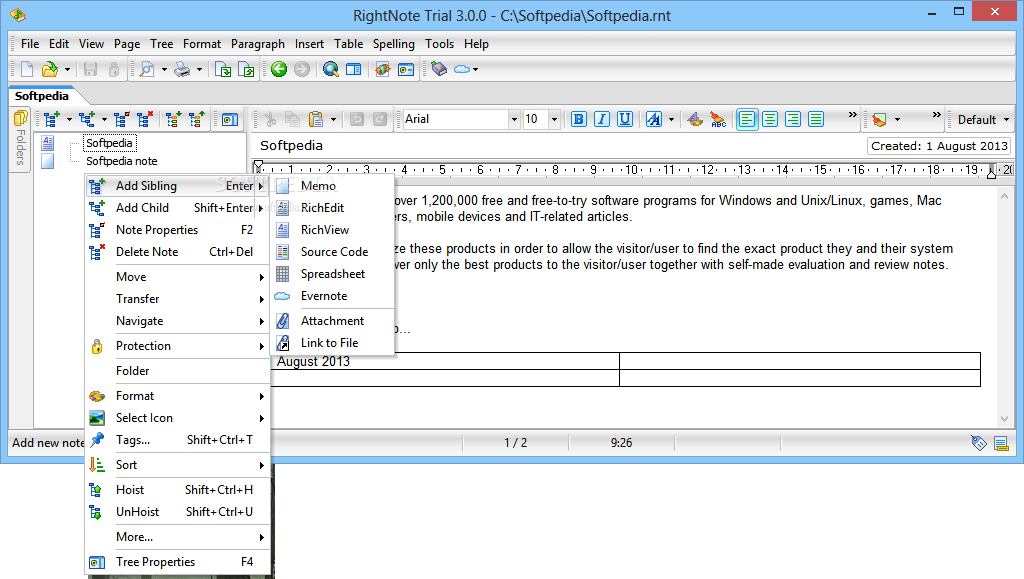Select the Softpedia note tree item
The image size is (1024, 579).
(x=121, y=161)
